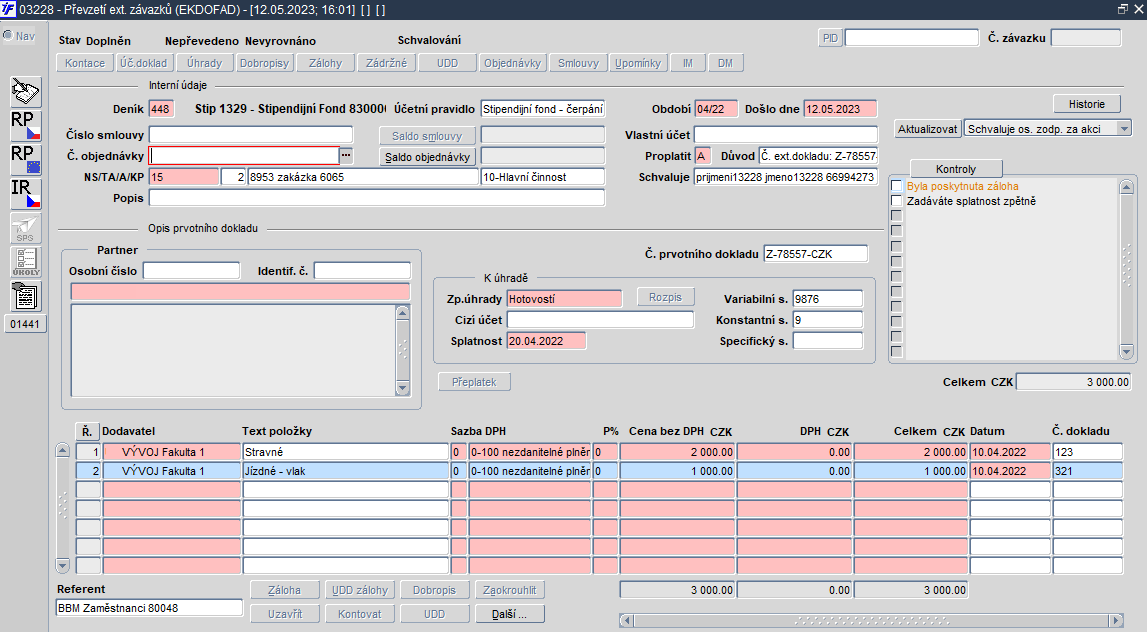Open the RP icon with EU flag
The height and width of the screenshot is (632, 1147).
tap(25, 160)
